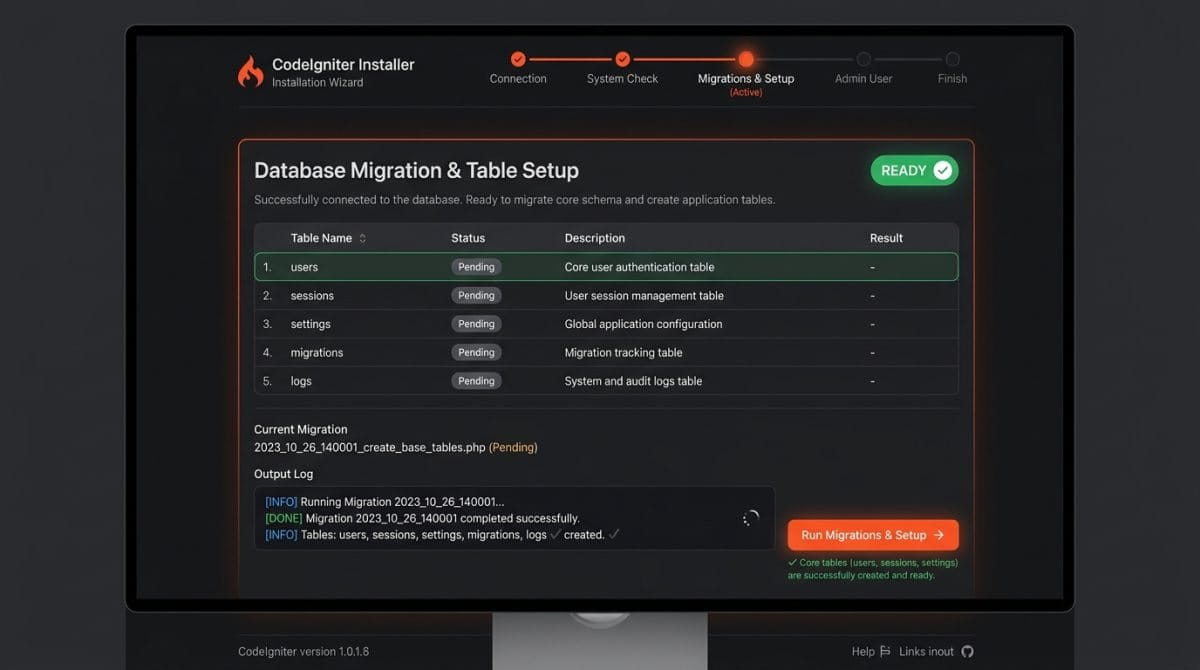Click the Current Migration label
1200x670 pixels.
pos(301,429)
